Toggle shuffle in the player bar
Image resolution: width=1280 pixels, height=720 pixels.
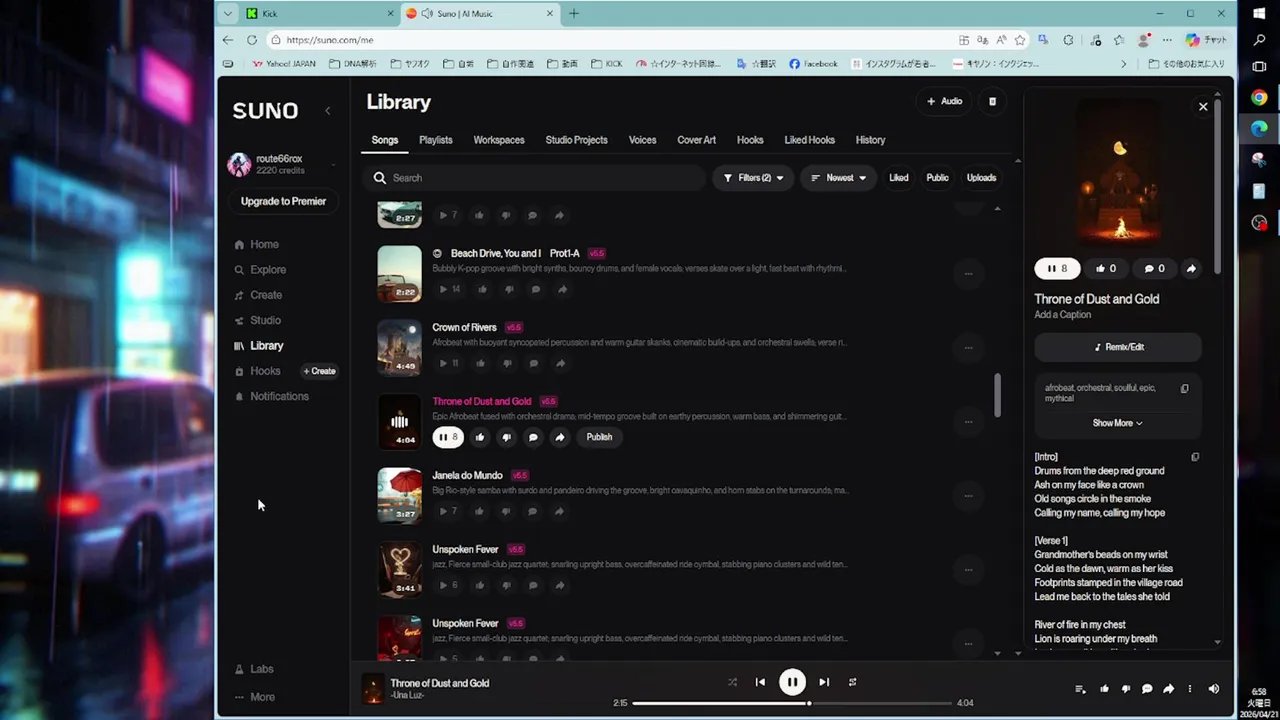[x=732, y=682]
